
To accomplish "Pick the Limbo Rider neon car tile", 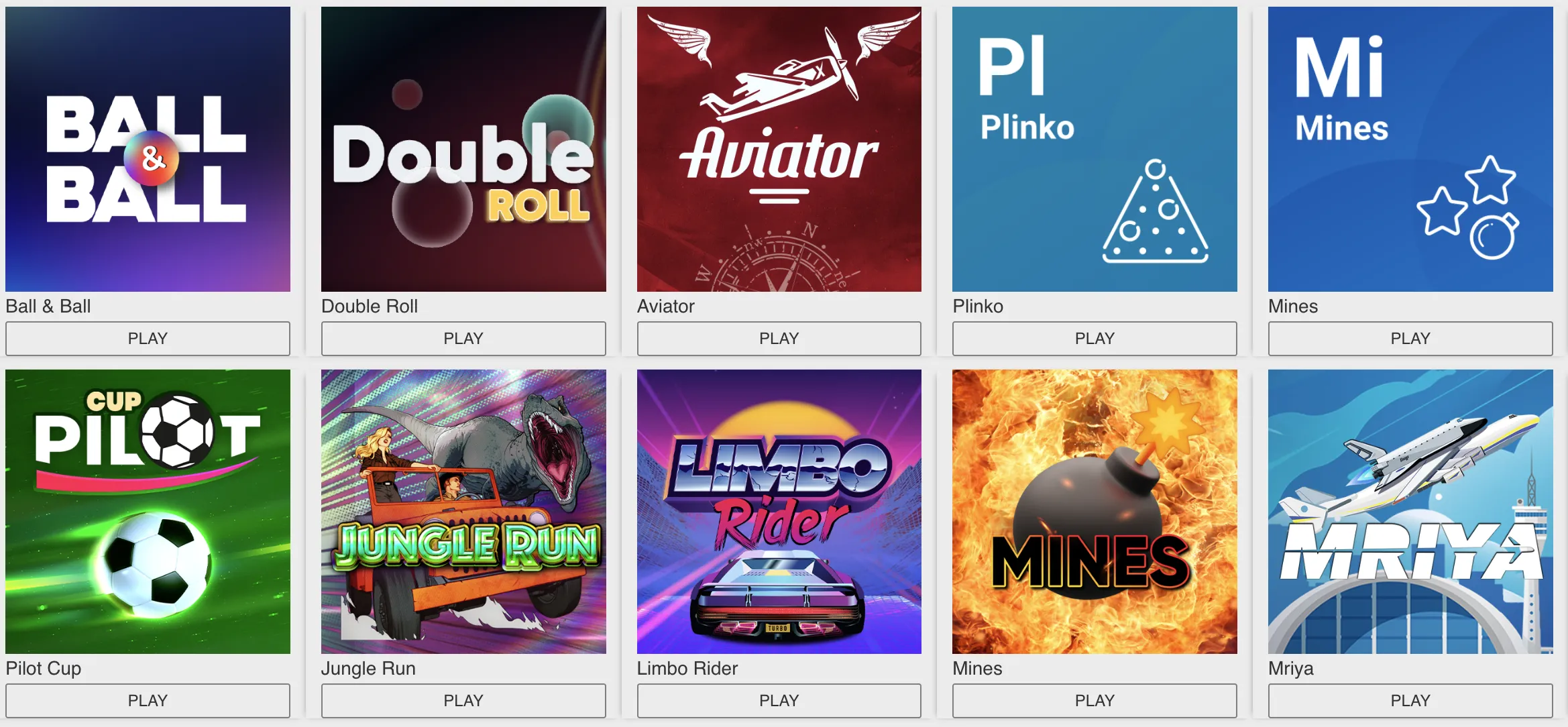I will coord(779,512).
